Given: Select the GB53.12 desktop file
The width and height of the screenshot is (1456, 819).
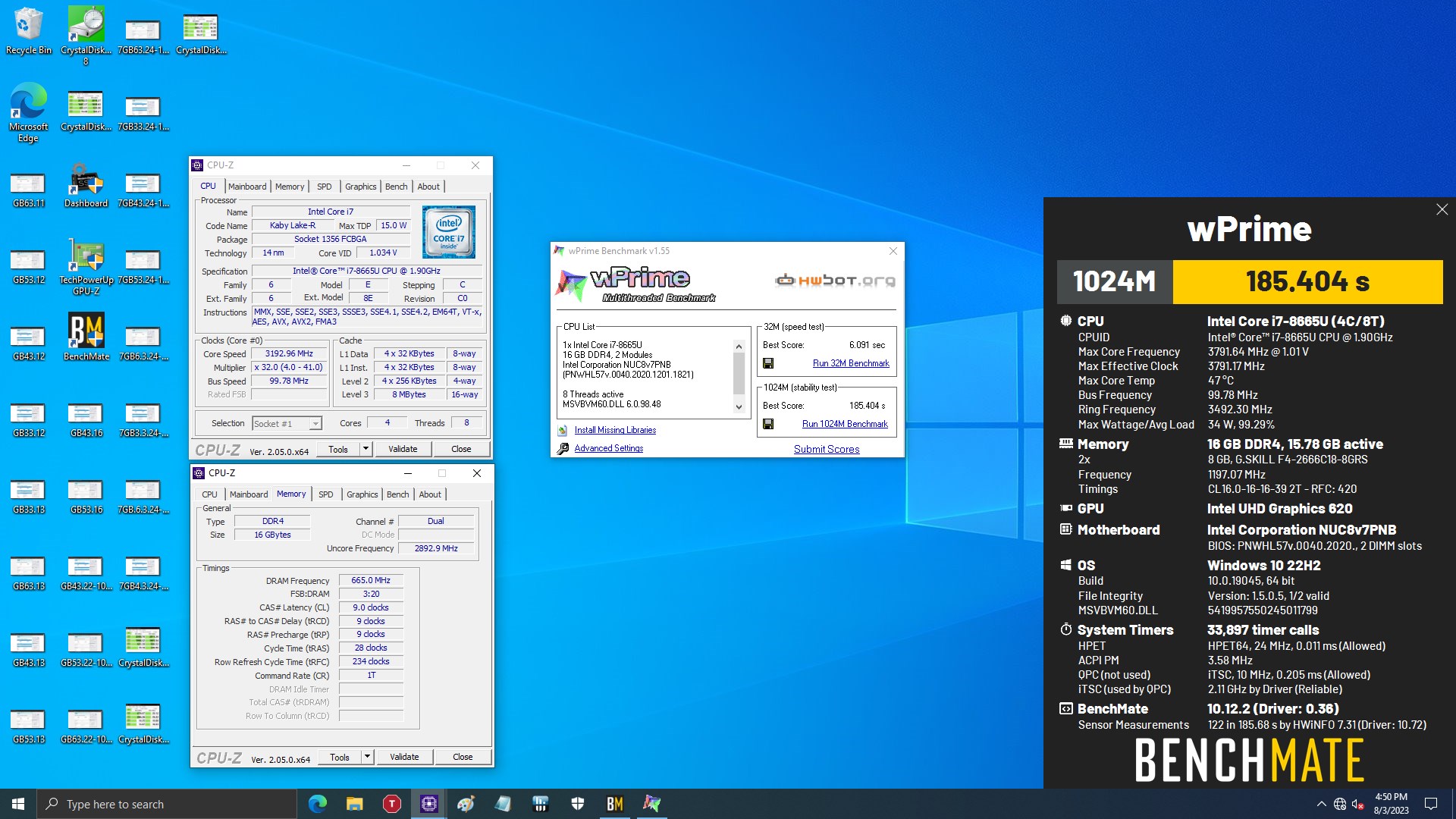Looking at the screenshot, I should pyautogui.click(x=28, y=266).
